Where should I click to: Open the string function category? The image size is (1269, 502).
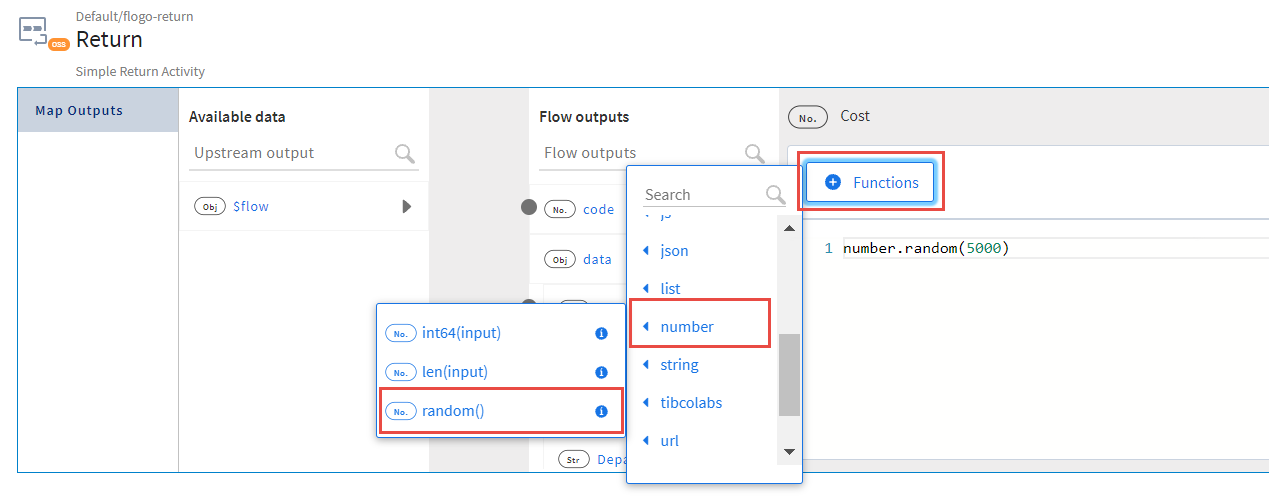[679, 365]
